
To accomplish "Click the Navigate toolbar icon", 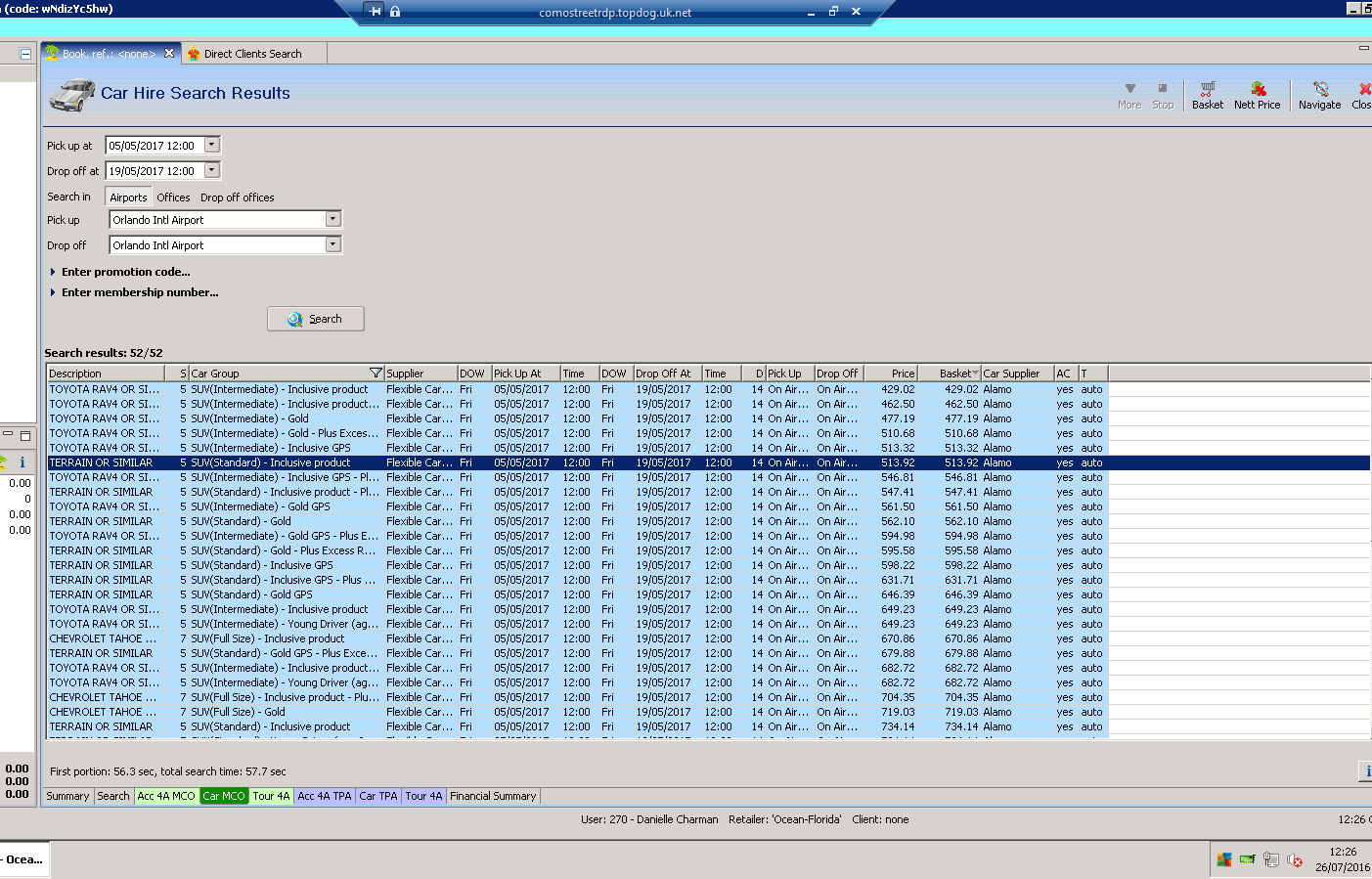I will click(x=1319, y=95).
